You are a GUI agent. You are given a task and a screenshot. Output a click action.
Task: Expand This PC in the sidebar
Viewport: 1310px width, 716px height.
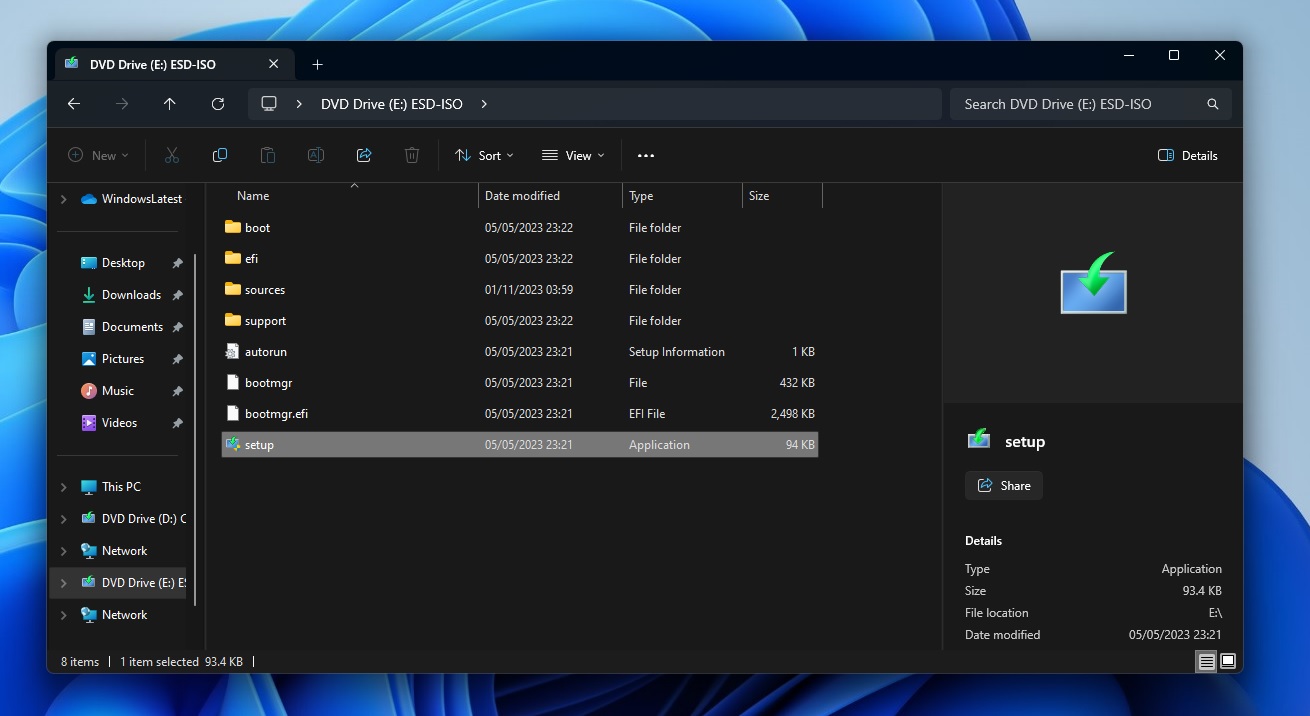point(63,486)
